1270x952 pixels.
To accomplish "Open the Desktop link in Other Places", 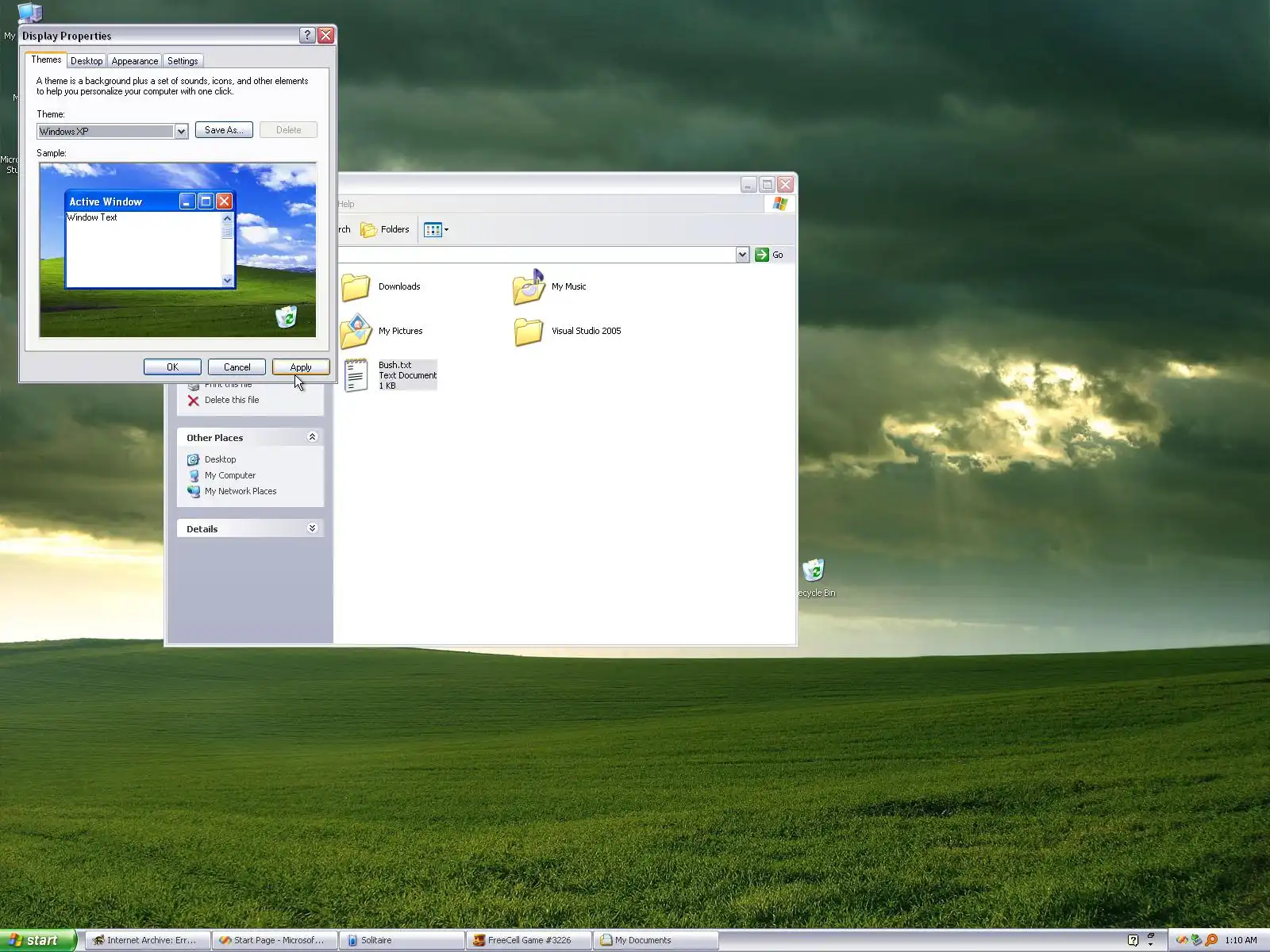I will [x=220, y=459].
